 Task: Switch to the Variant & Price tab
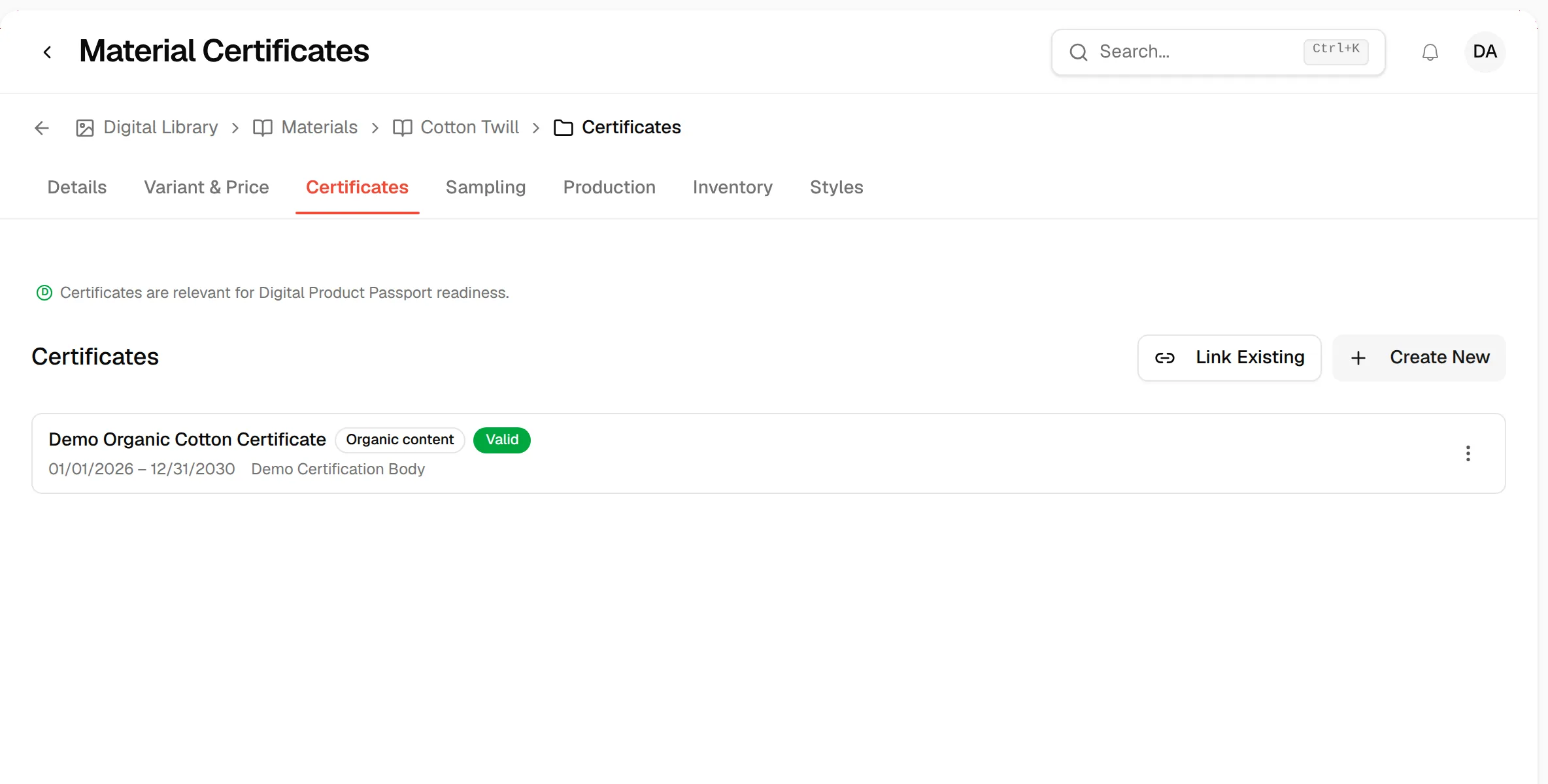pos(207,188)
